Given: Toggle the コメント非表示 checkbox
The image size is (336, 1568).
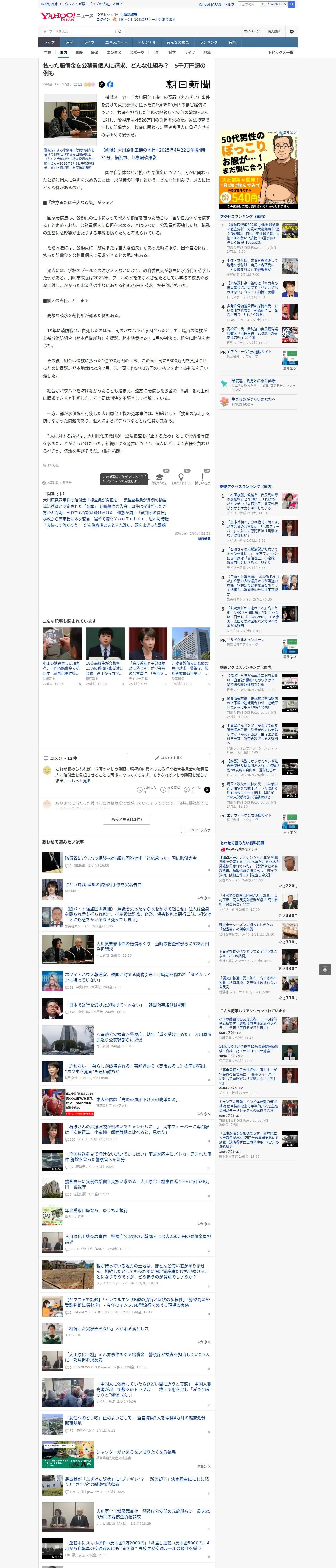Looking at the screenshot, I should [183, 830].
